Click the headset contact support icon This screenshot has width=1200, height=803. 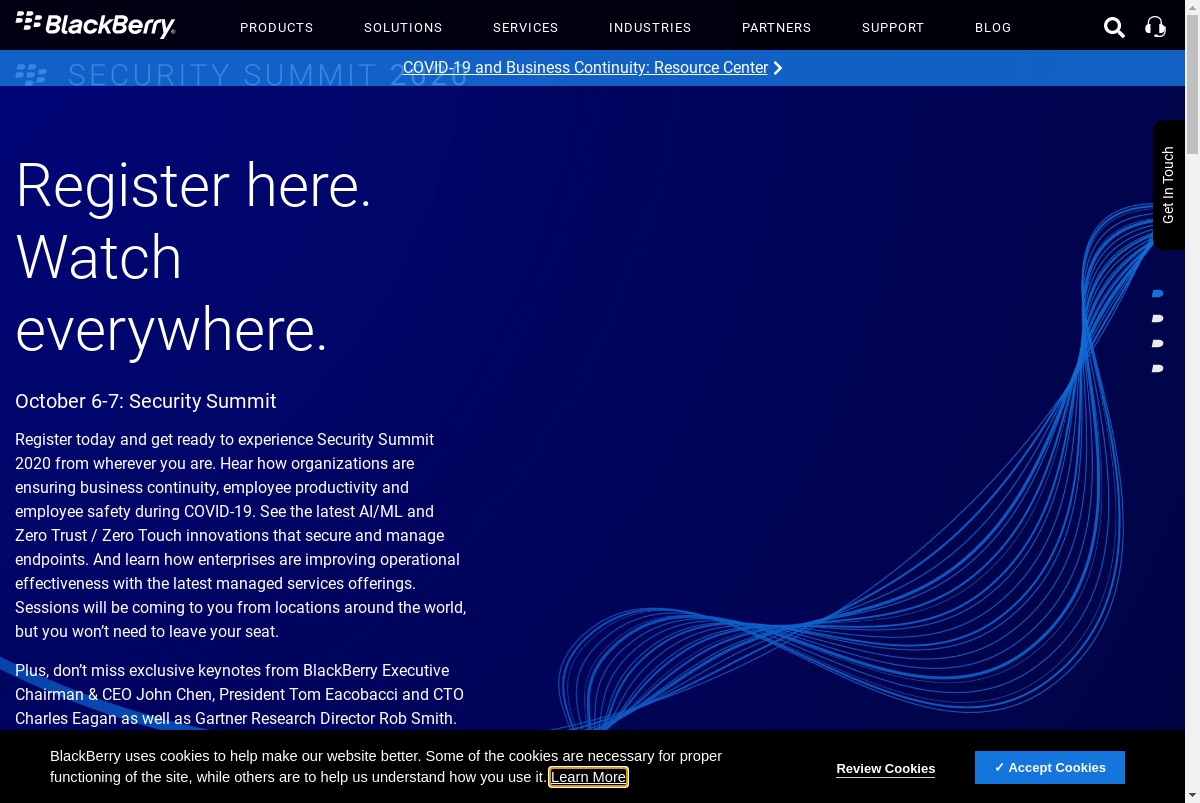1155,27
